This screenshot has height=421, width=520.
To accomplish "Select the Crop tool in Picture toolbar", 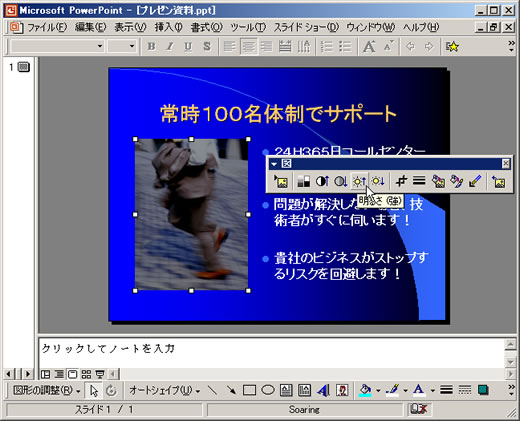I will coord(401,182).
